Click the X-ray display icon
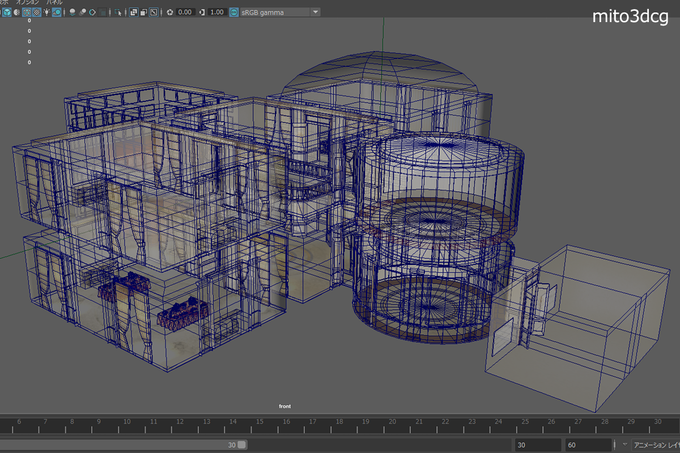 pos(134,12)
